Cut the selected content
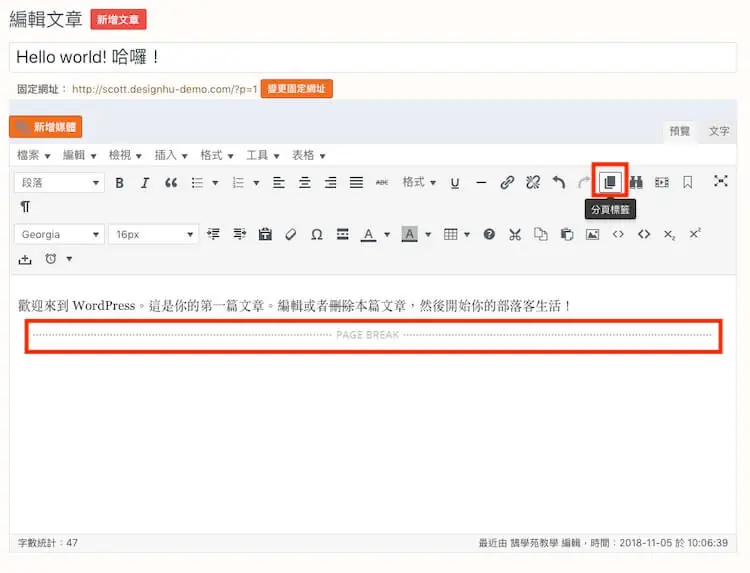The image size is (750, 573). coord(515,234)
